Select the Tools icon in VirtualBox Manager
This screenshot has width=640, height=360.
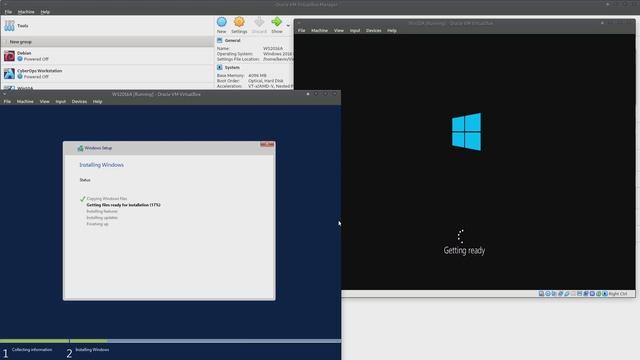(9, 26)
